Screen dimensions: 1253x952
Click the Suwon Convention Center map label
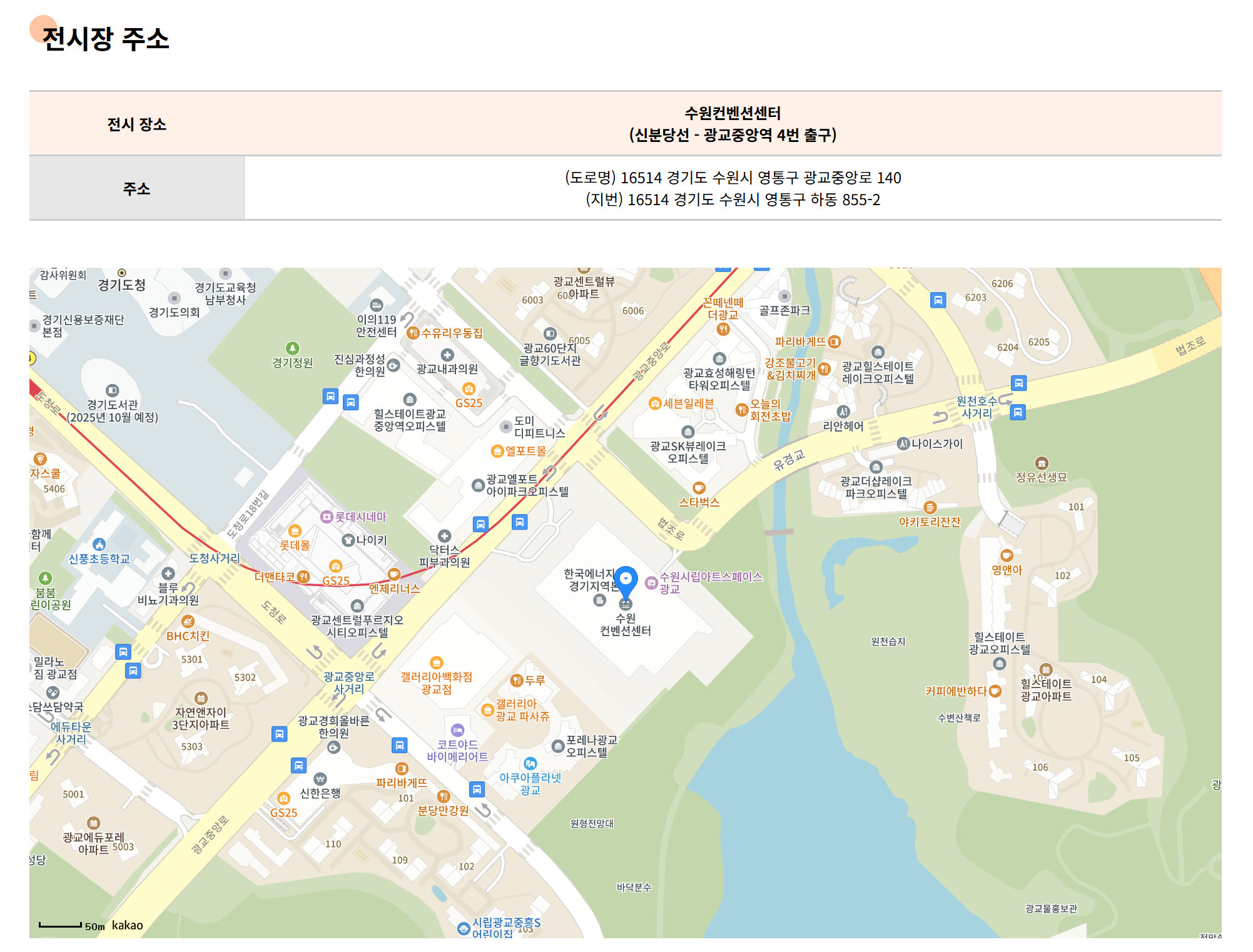tap(625, 624)
